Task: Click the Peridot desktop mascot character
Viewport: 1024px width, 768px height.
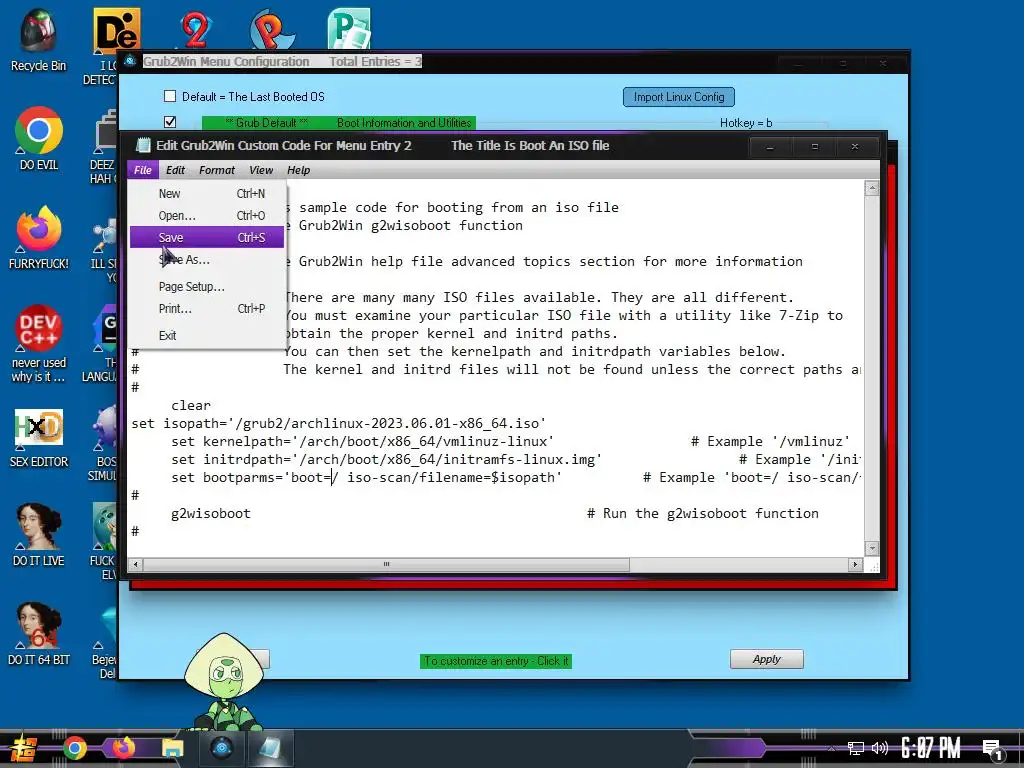Action: (223, 680)
